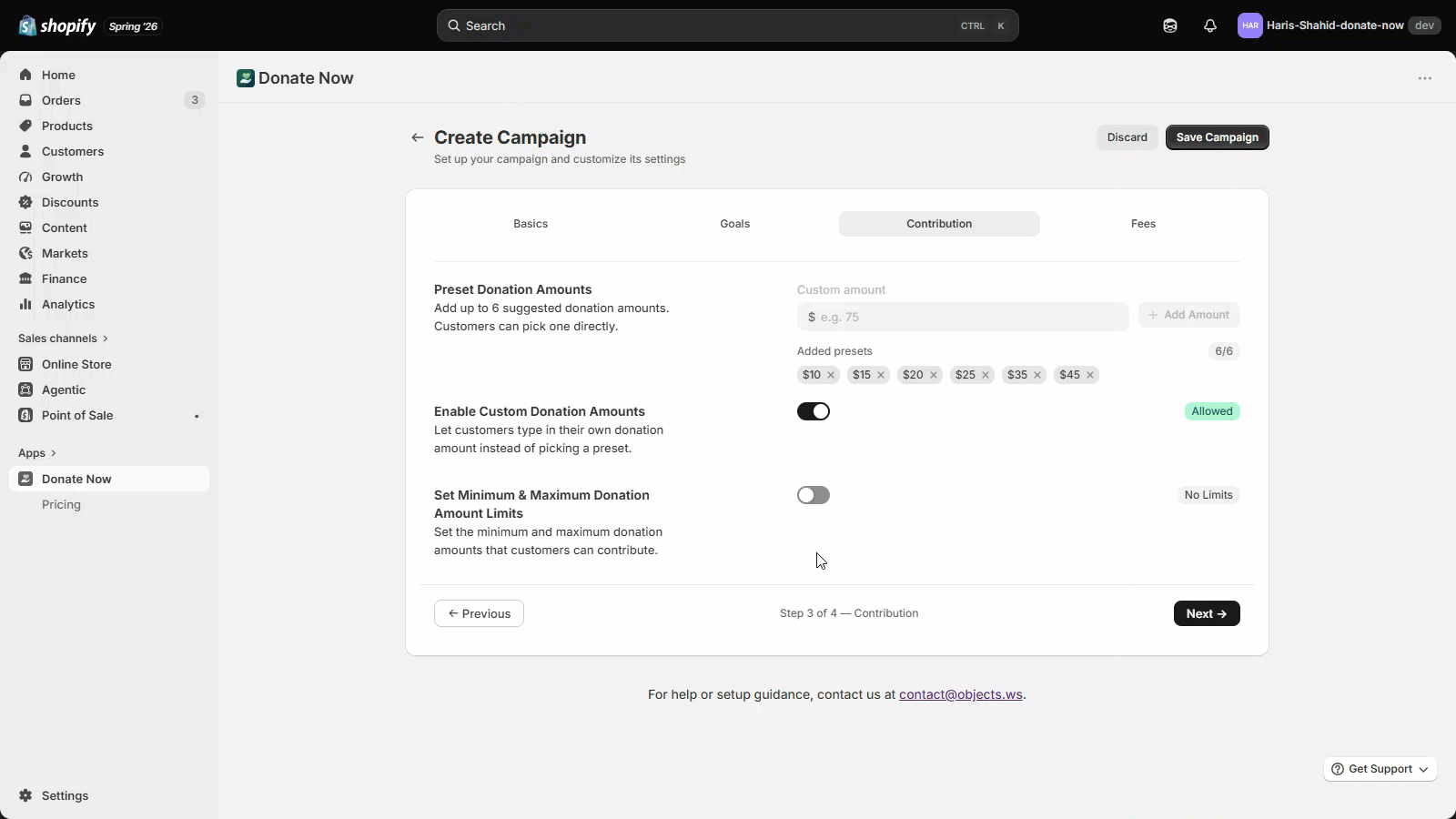Open Pricing under Donate Now
The height and width of the screenshot is (819, 1456).
61,504
